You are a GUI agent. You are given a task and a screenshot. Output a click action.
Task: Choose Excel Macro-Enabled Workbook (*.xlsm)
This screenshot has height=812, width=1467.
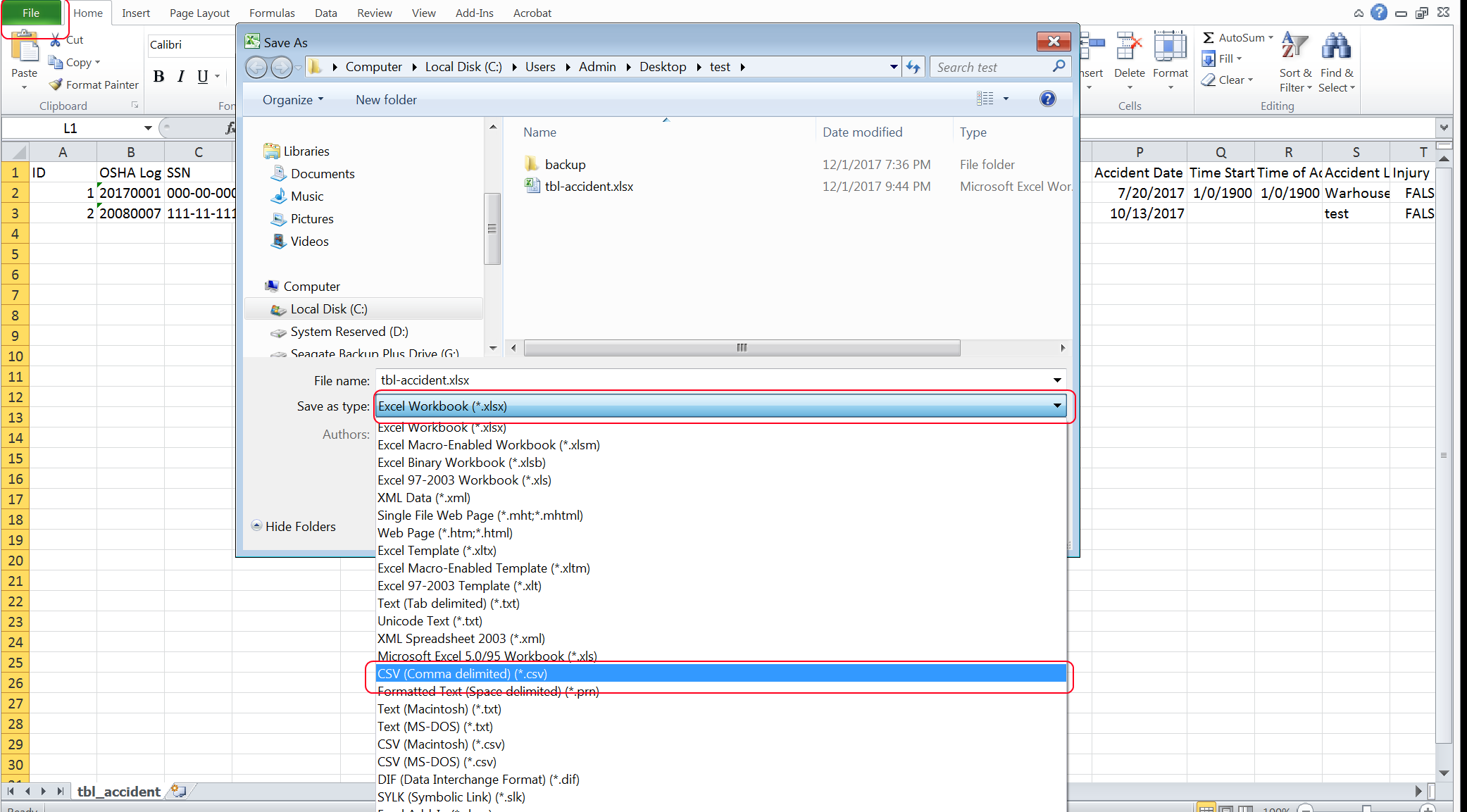click(720, 445)
